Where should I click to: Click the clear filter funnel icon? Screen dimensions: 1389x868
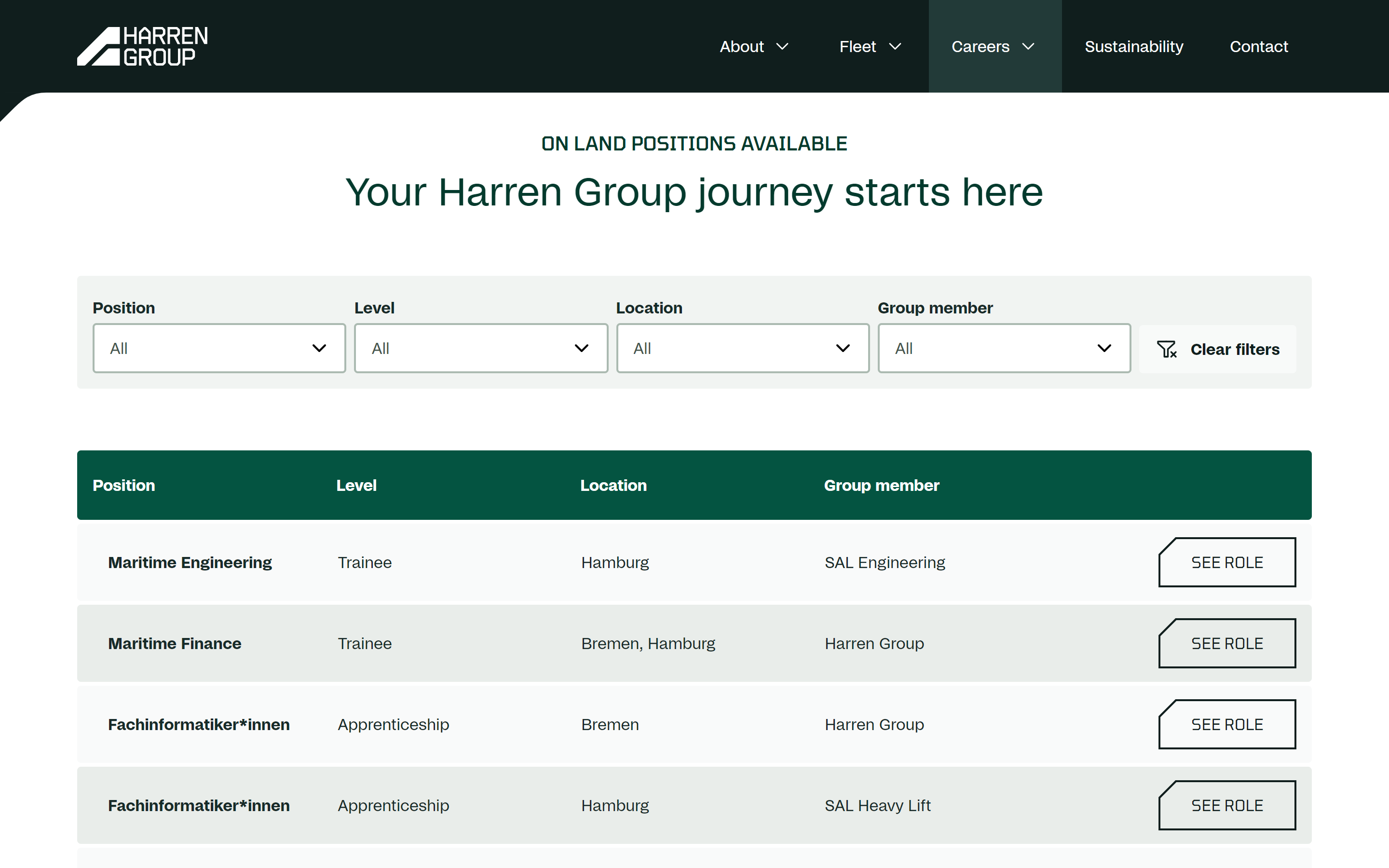pos(1166,349)
